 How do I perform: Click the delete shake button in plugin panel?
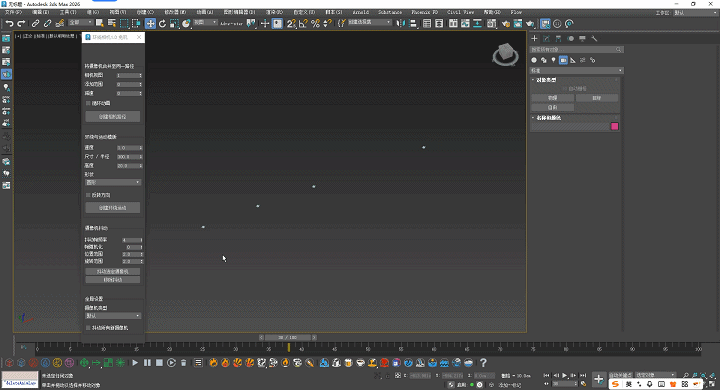[x=112, y=280]
